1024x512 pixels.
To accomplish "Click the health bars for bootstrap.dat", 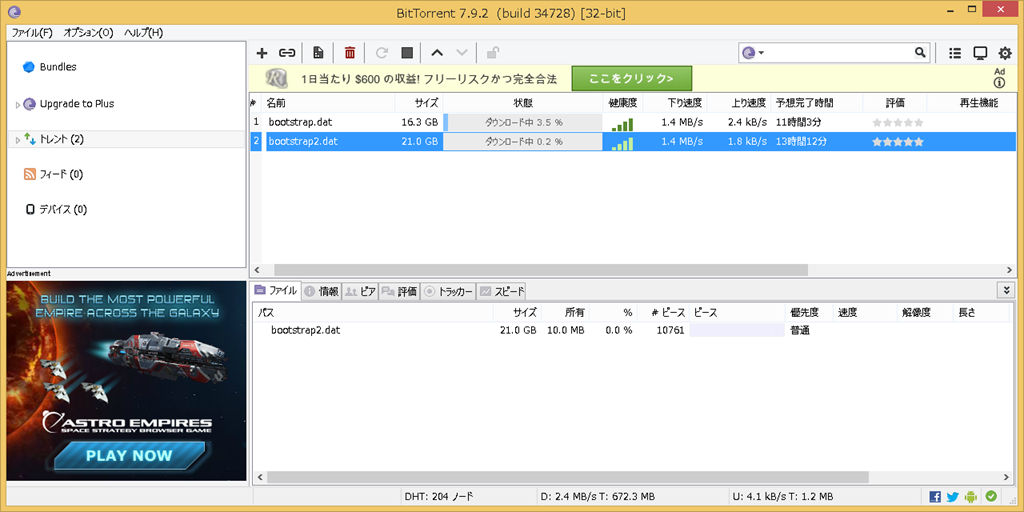I will tap(622, 124).
